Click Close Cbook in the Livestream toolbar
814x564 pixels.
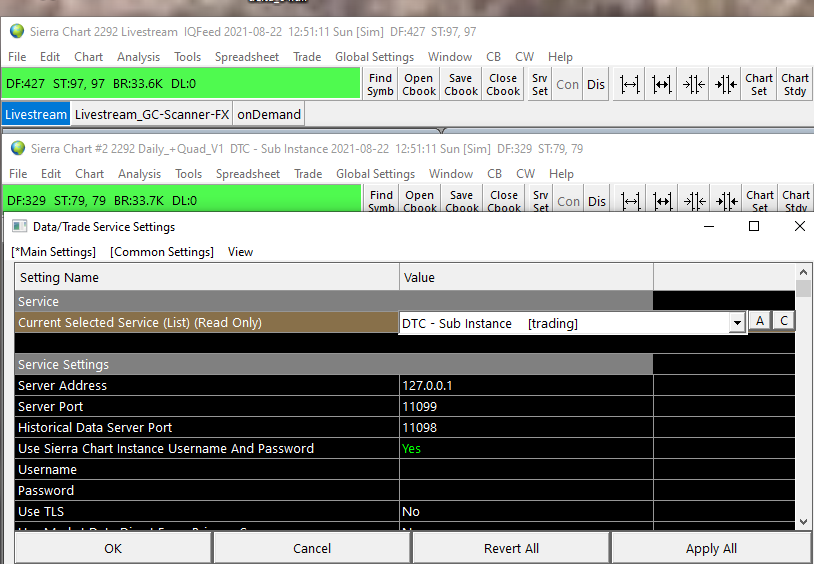tap(503, 84)
